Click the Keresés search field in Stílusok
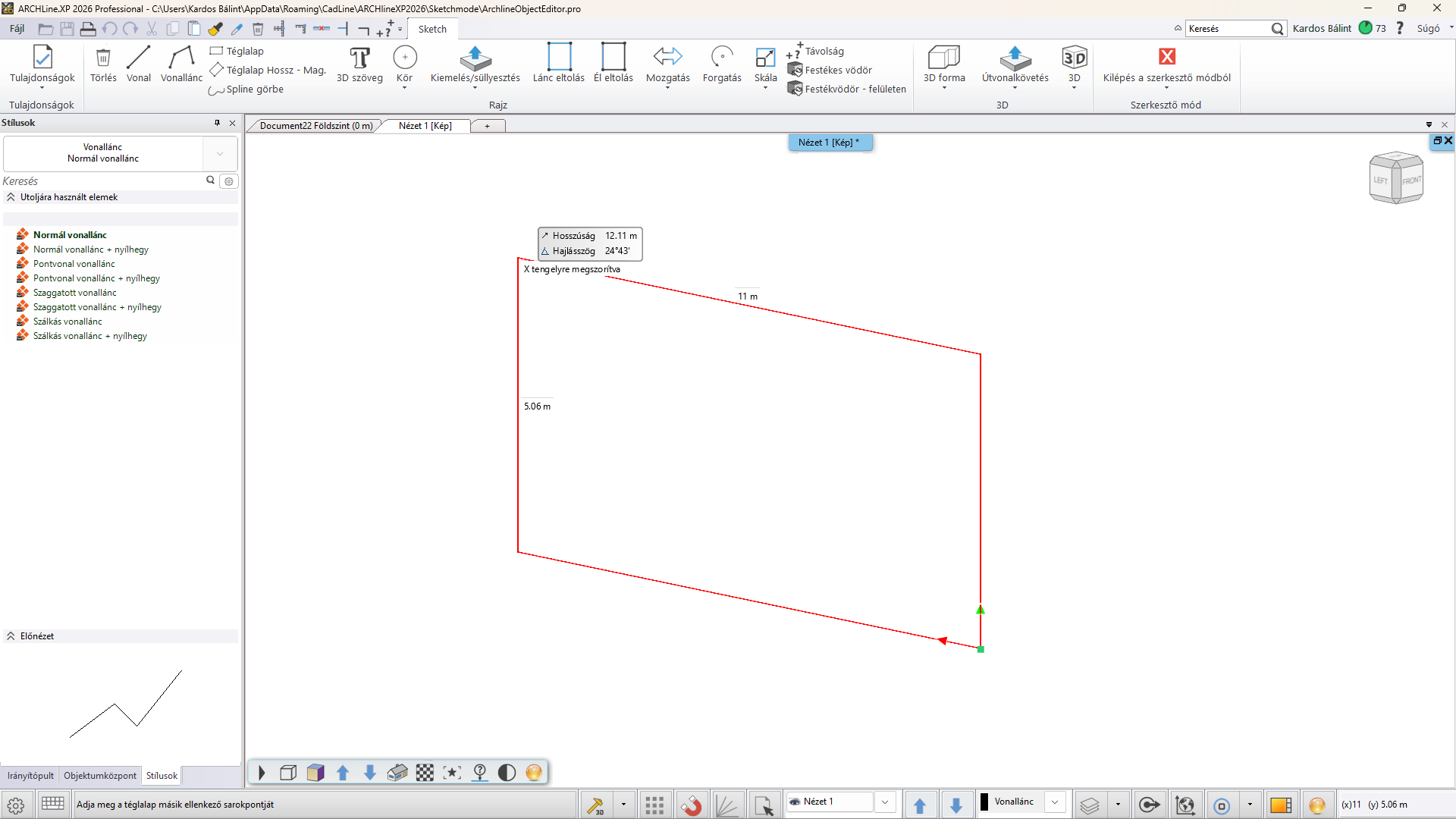The image size is (1456, 819). click(102, 181)
